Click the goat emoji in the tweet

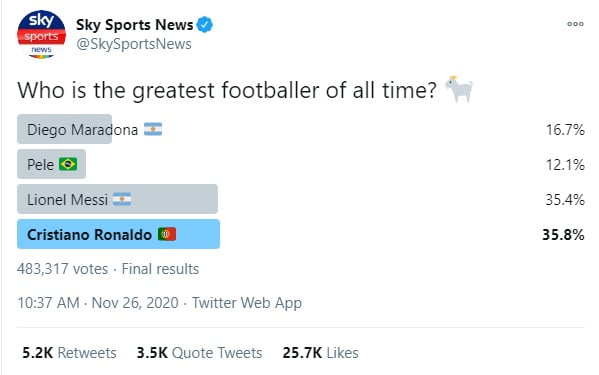tap(459, 89)
